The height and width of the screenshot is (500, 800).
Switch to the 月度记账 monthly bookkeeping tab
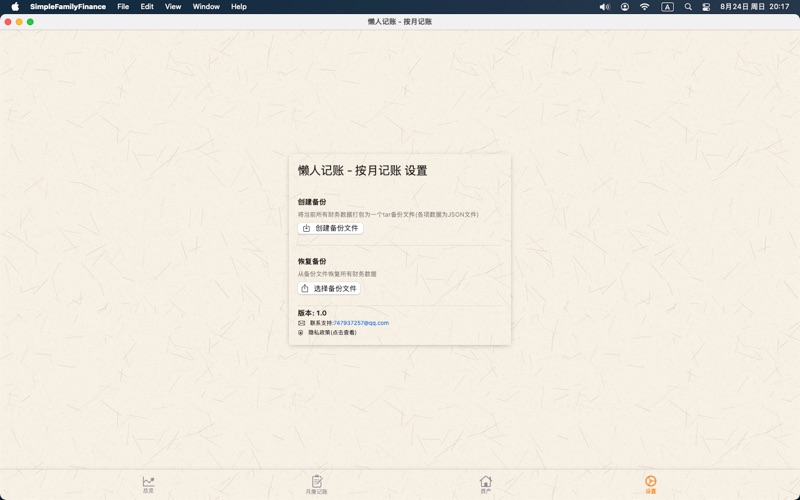[x=316, y=484]
